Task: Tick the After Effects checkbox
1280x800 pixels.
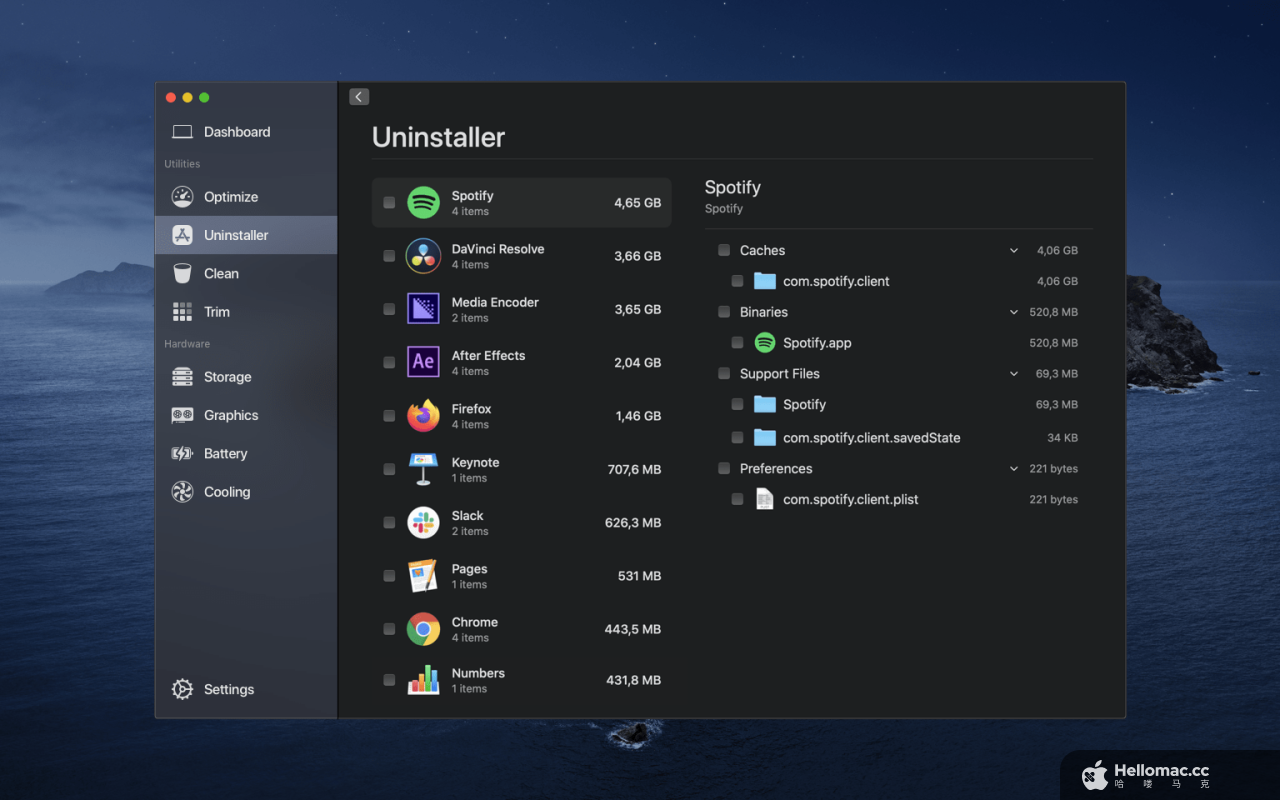Action: point(389,362)
